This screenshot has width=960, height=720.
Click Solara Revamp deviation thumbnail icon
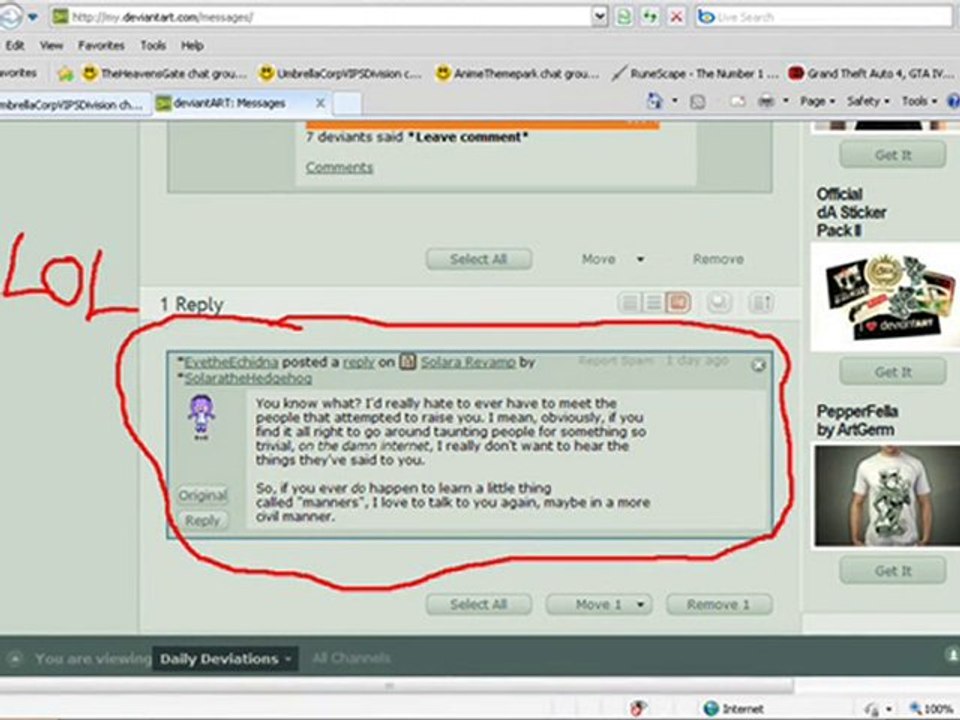408,362
